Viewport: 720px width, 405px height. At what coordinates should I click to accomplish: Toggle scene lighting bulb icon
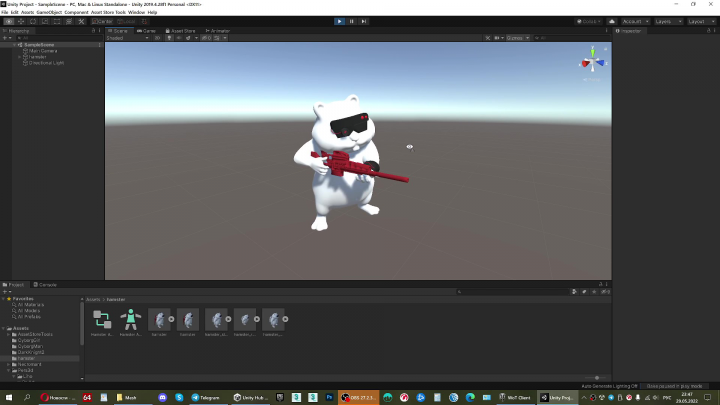169,38
